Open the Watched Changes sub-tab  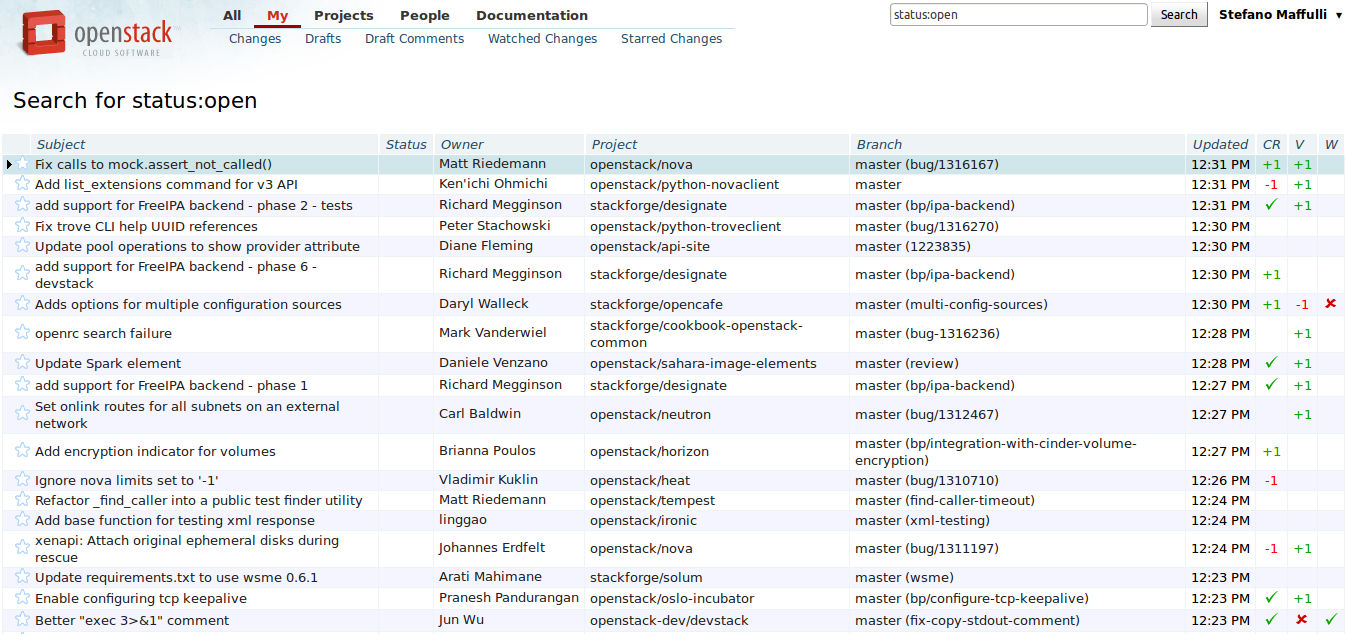pyautogui.click(x=542, y=38)
